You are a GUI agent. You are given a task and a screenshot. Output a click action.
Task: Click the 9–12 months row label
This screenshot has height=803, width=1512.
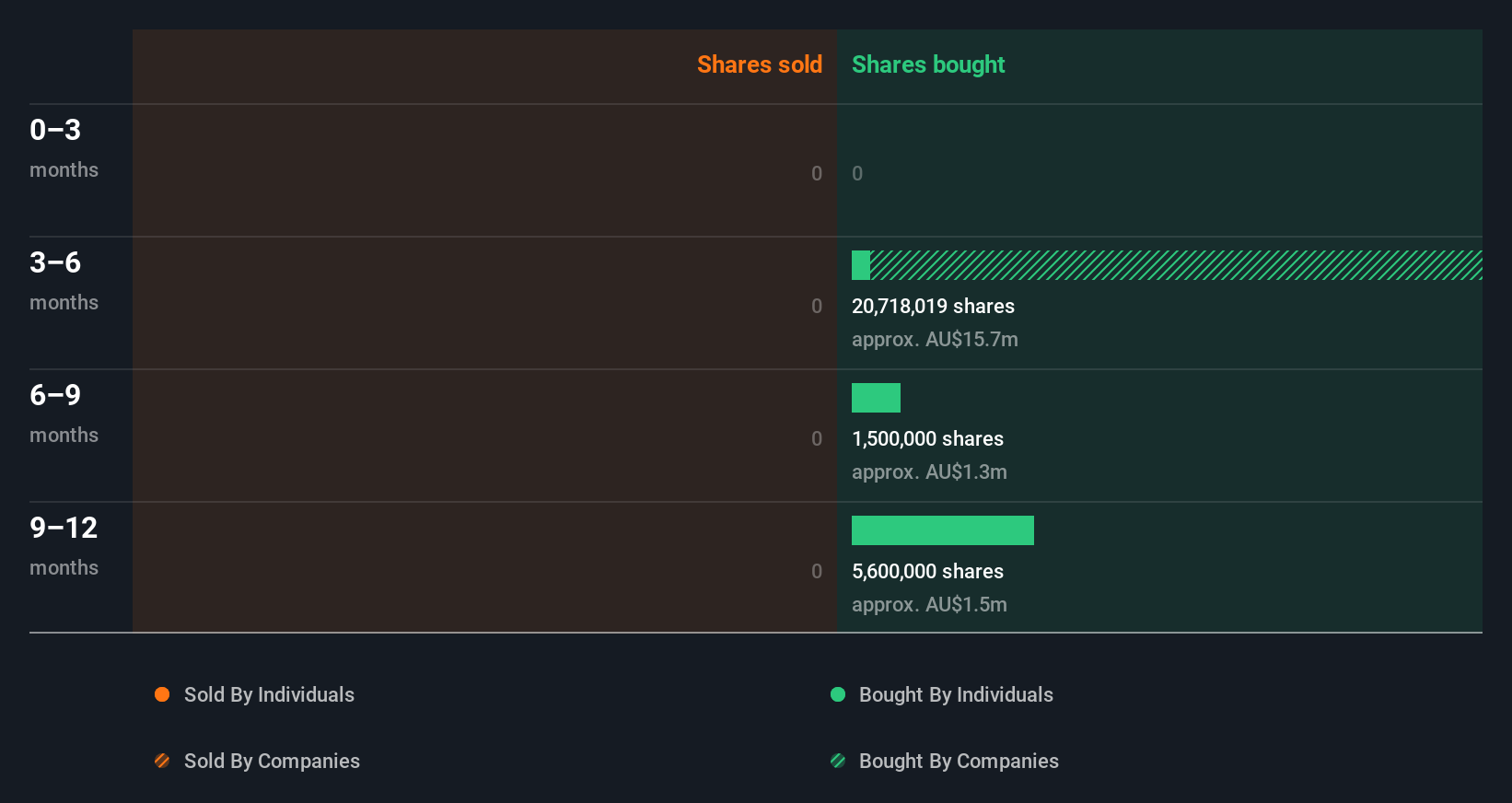tap(64, 546)
